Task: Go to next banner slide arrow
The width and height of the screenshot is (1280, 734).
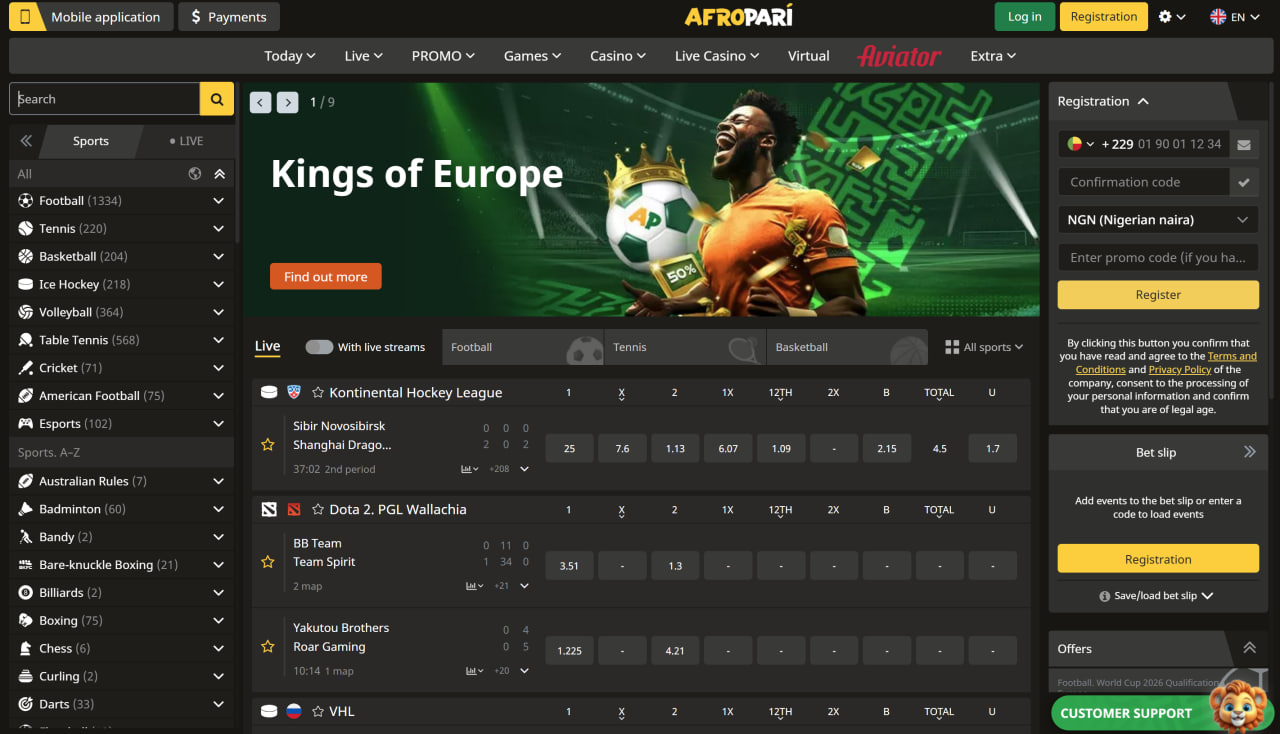Action: [x=288, y=102]
